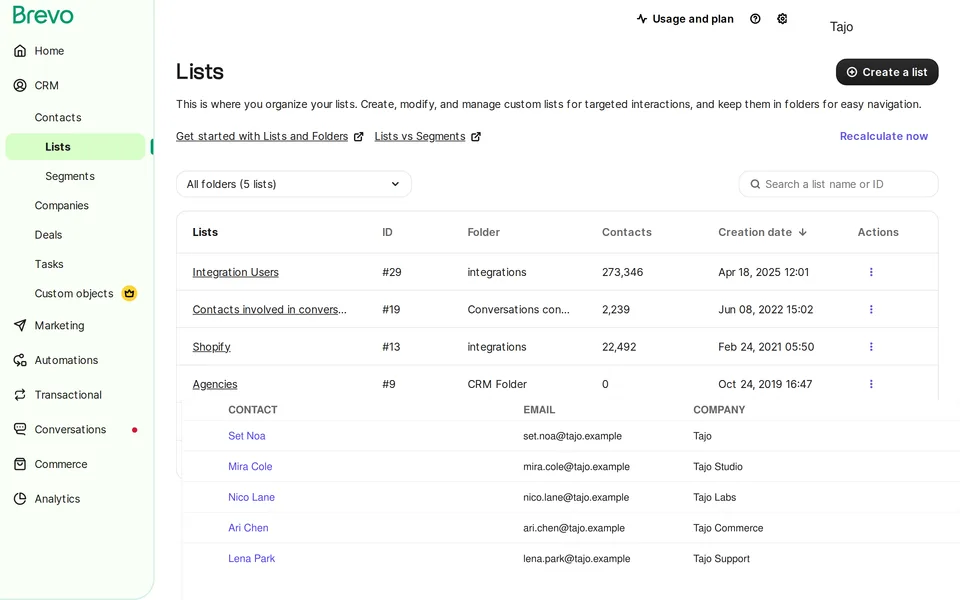Click the crown badge beside Custom objects
Viewport: 960px width, 600px height.
[129, 293]
